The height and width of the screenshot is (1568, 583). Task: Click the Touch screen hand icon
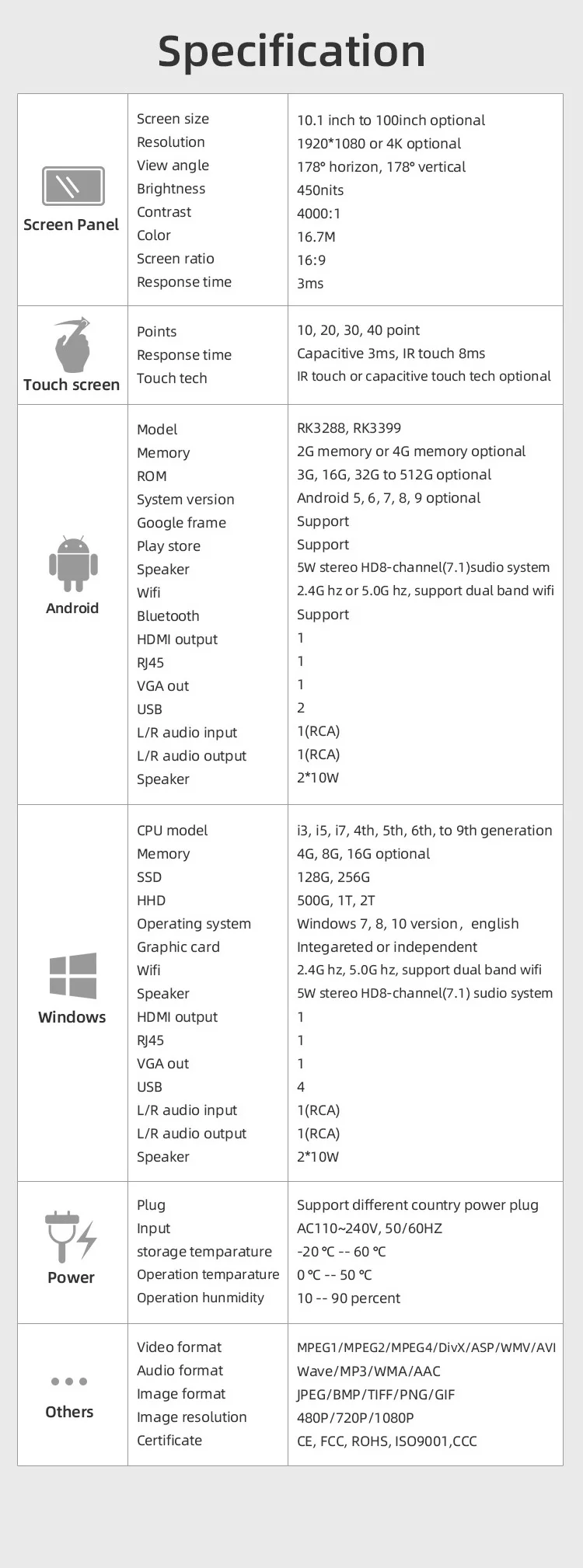click(72, 344)
